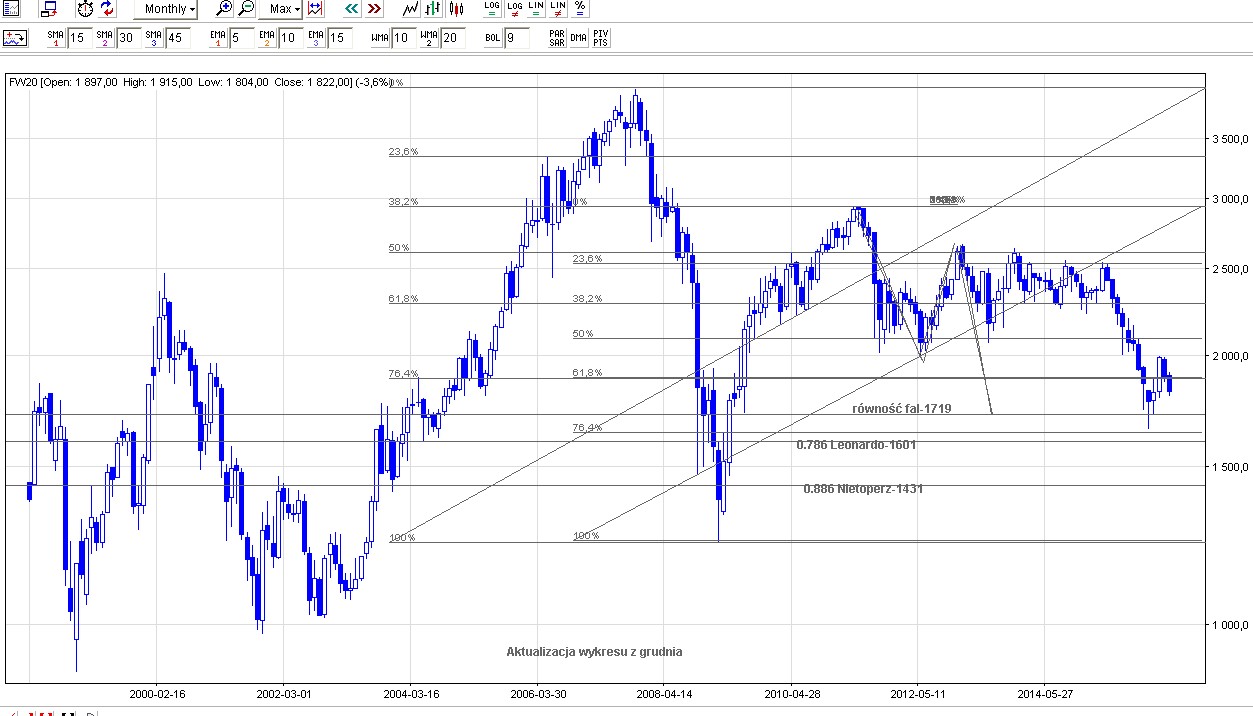Open the Max range dropdown
This screenshot has height=716, width=1253.
(x=281, y=9)
